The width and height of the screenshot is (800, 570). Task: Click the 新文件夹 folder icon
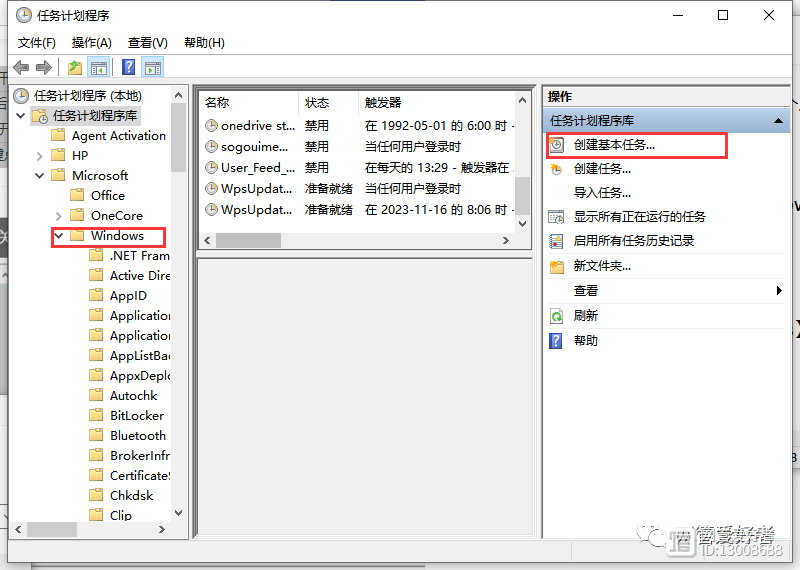pos(557,266)
